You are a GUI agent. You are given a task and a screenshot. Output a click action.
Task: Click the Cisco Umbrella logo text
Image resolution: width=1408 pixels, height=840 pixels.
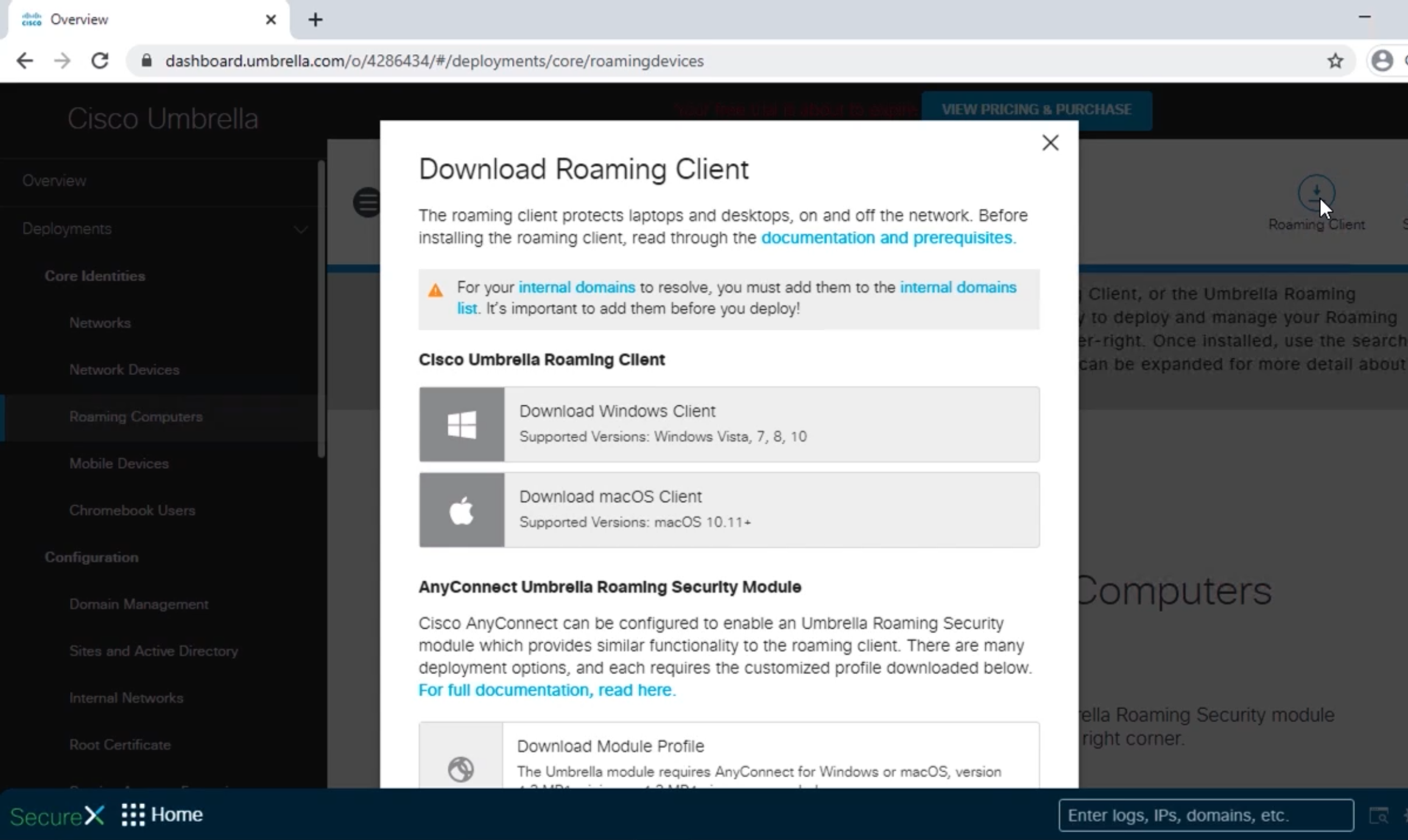(x=163, y=119)
